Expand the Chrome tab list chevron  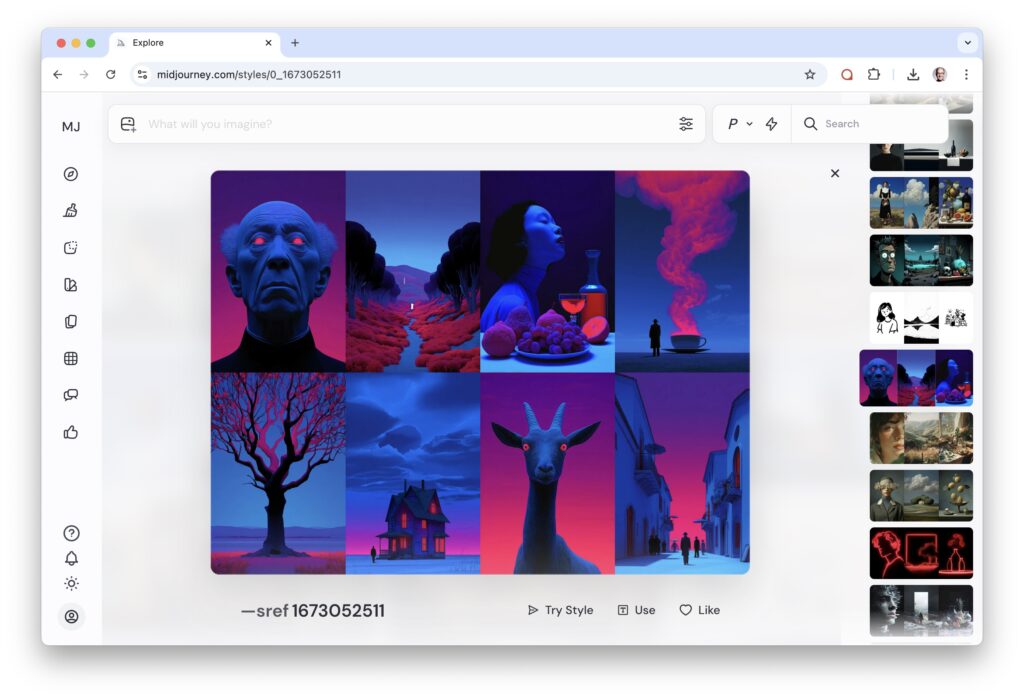tap(967, 43)
